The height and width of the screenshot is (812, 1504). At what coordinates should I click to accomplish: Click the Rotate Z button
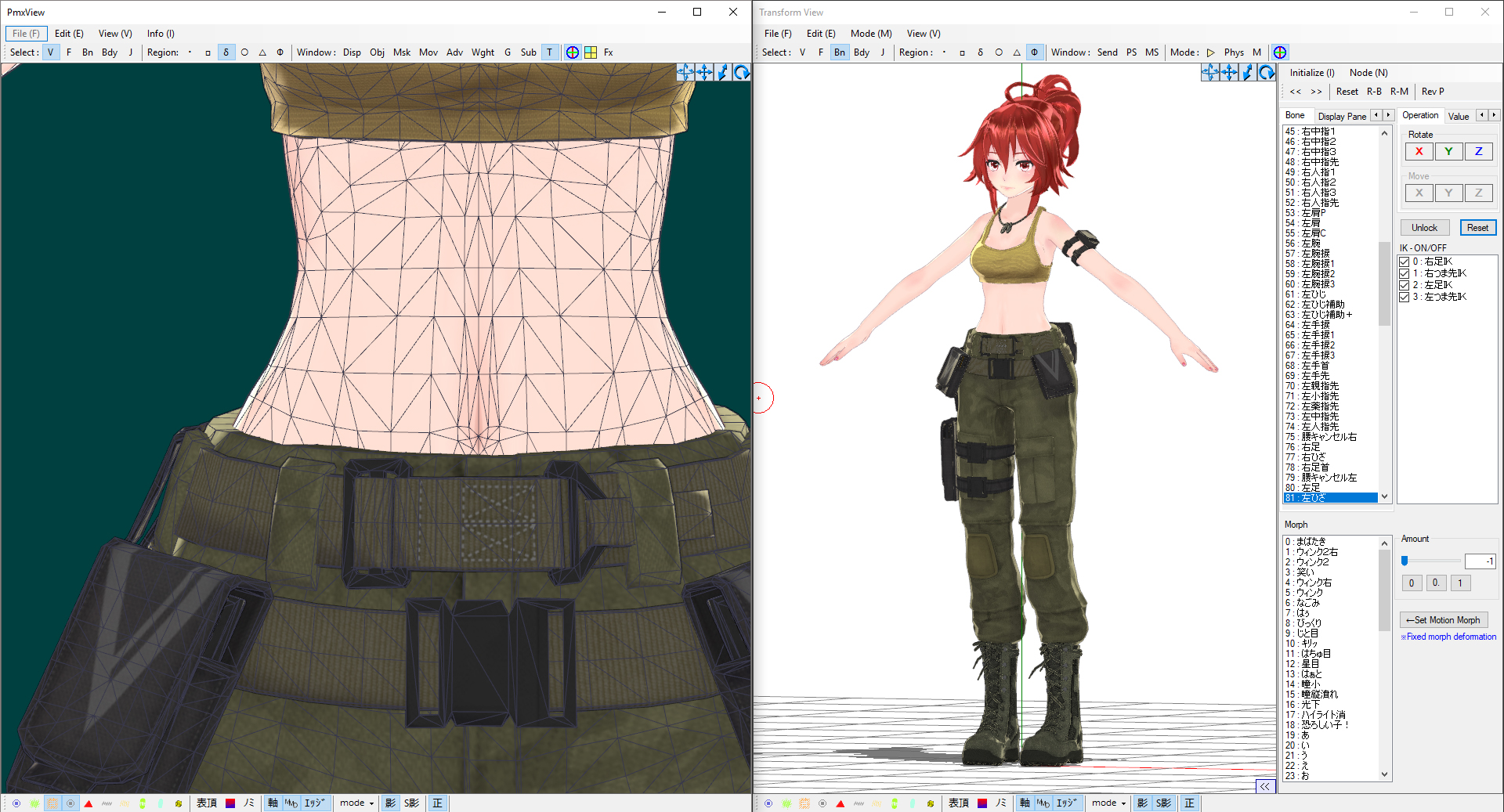[1479, 152]
